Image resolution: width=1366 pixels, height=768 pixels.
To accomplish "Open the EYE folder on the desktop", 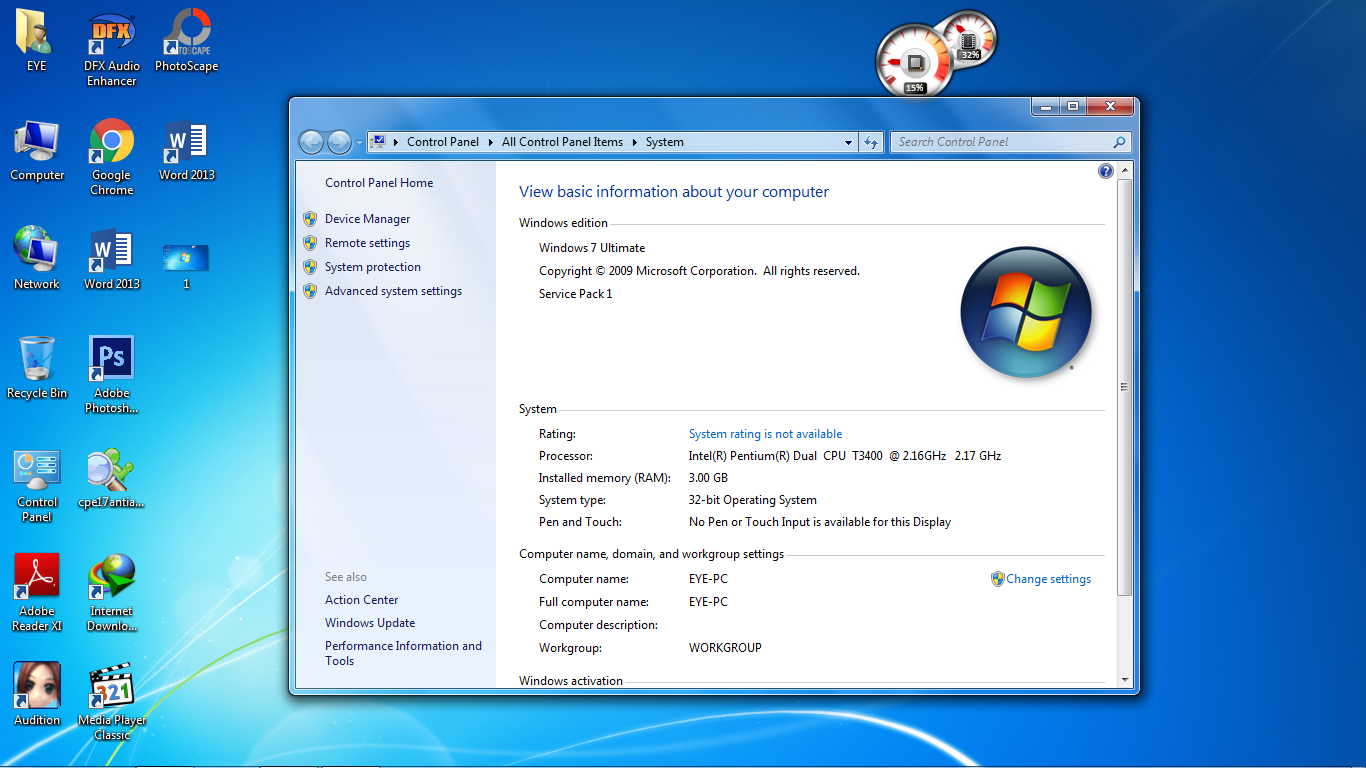I will (x=37, y=41).
